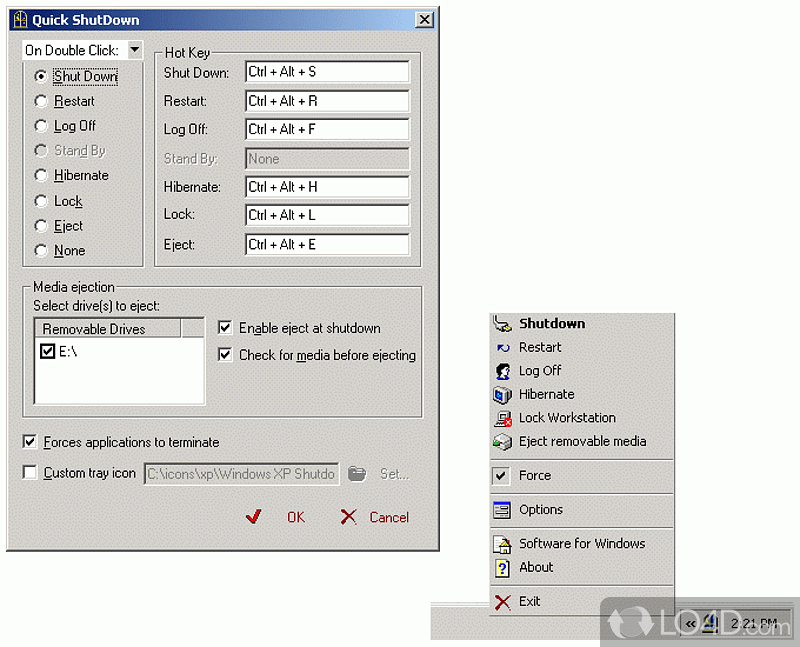Click the Options panel icon in menu
The width and height of the screenshot is (800, 647).
(x=502, y=510)
